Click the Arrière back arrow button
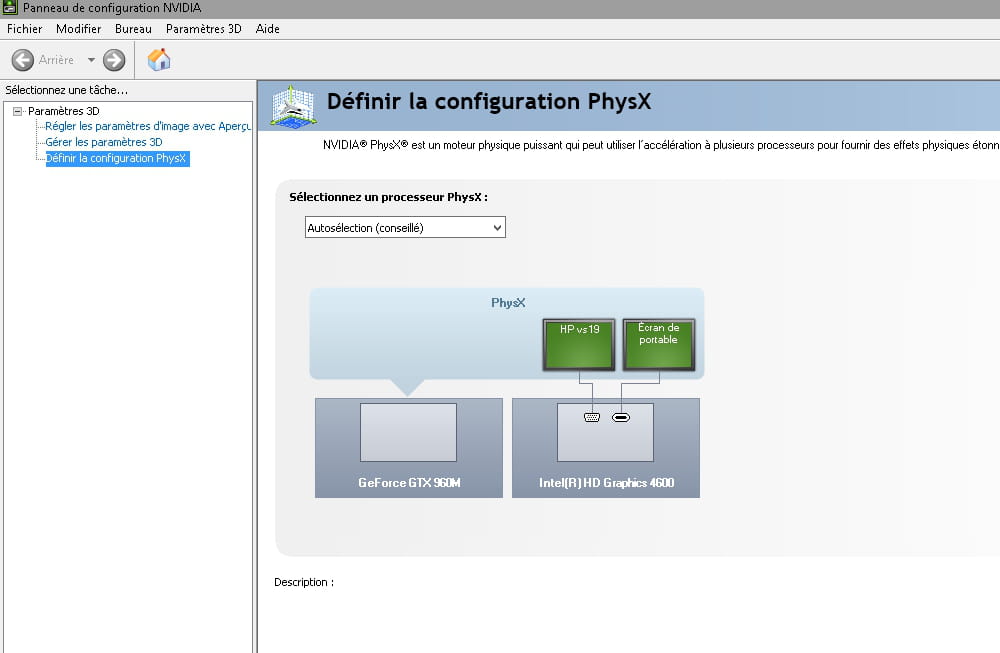This screenshot has width=1000, height=653. tap(23, 60)
